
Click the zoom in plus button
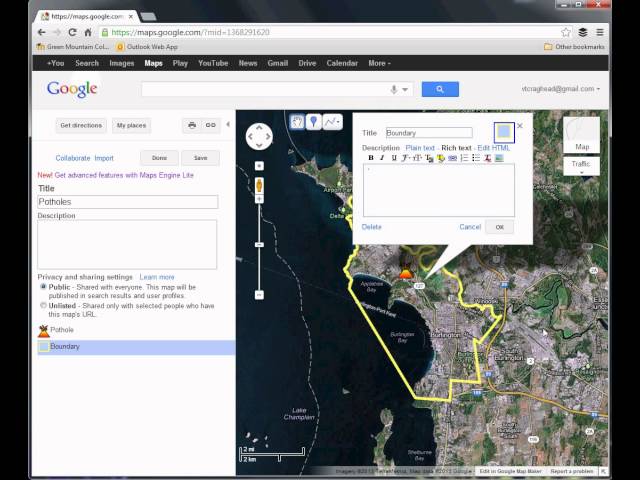point(259,199)
